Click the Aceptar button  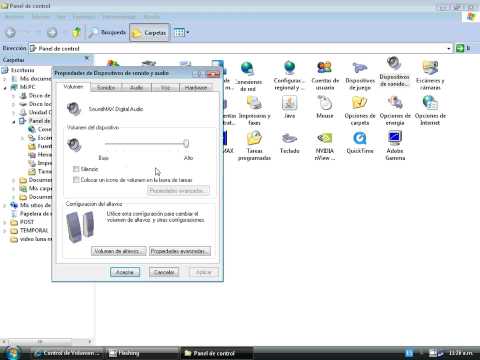(x=125, y=272)
